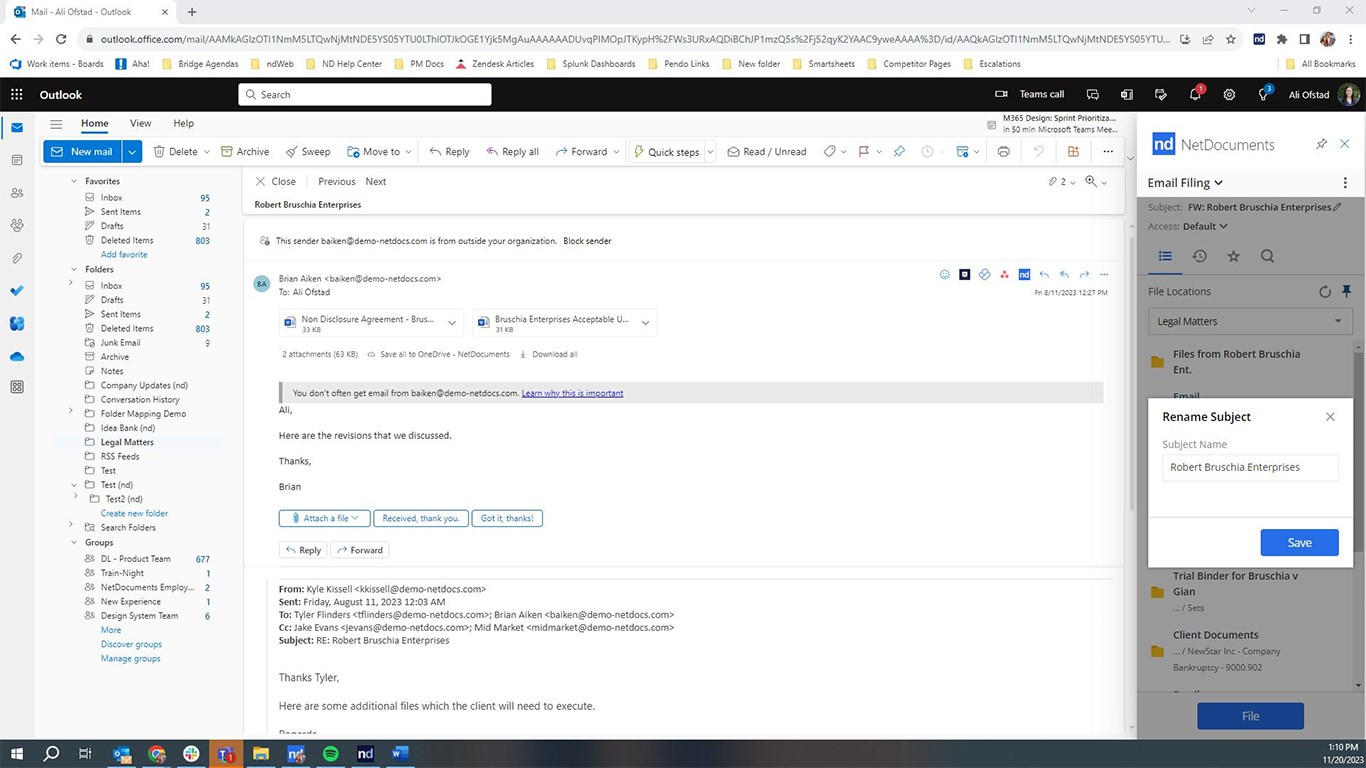The image size is (1366, 768).
Task: Open the notifications bell
Action: [x=1195, y=94]
